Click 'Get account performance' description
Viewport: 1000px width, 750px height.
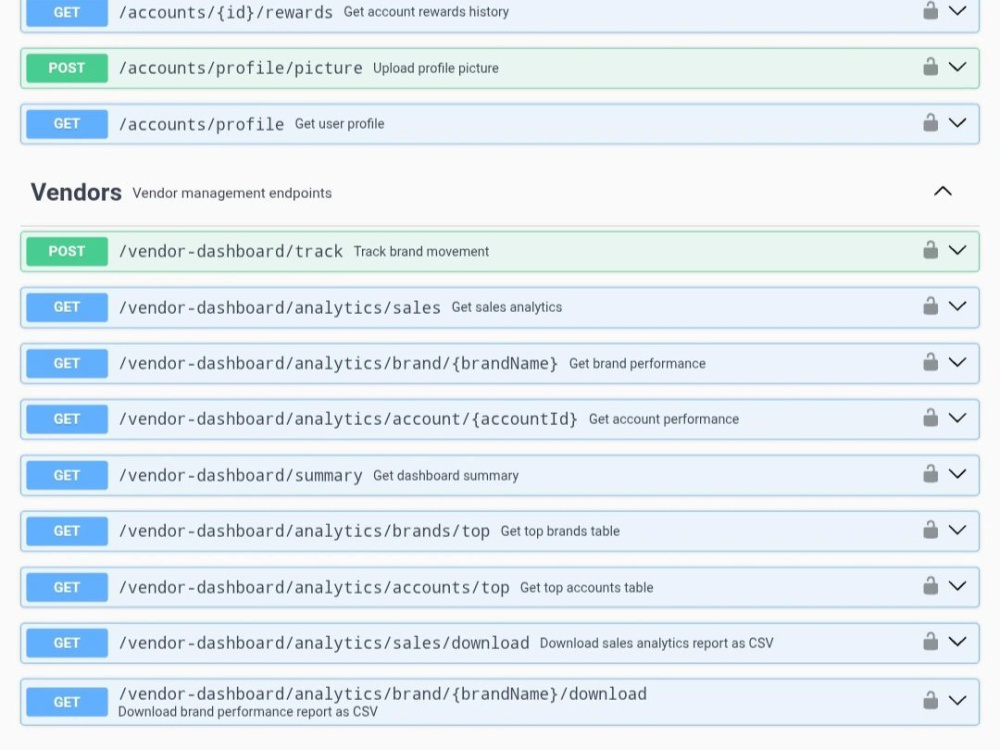663,419
